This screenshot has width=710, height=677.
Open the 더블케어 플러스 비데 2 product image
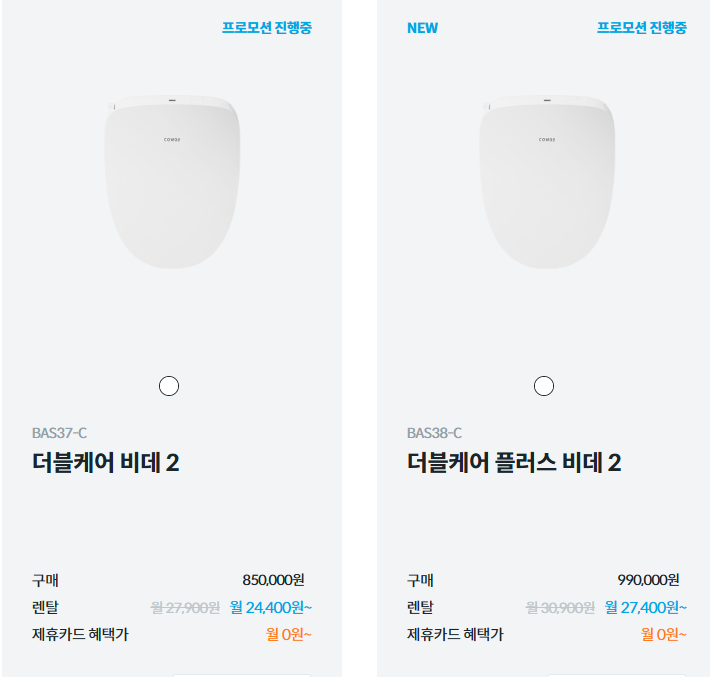[547, 182]
